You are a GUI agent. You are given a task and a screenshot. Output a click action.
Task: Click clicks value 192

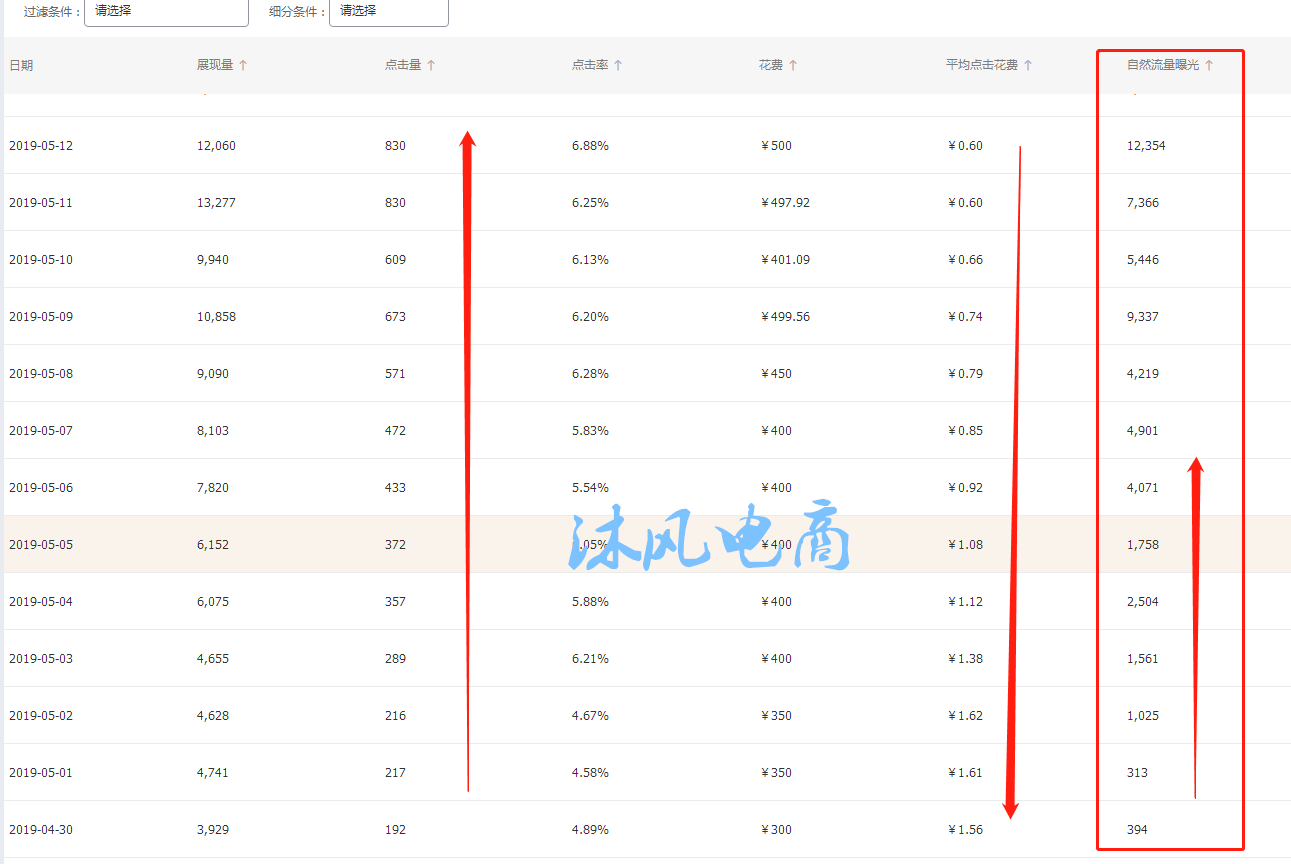tap(396, 830)
